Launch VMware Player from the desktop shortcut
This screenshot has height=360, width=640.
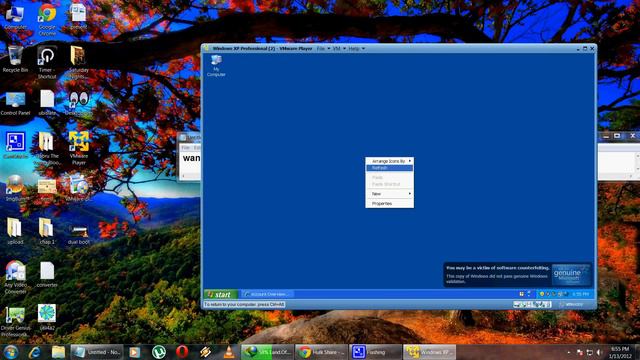78,148
